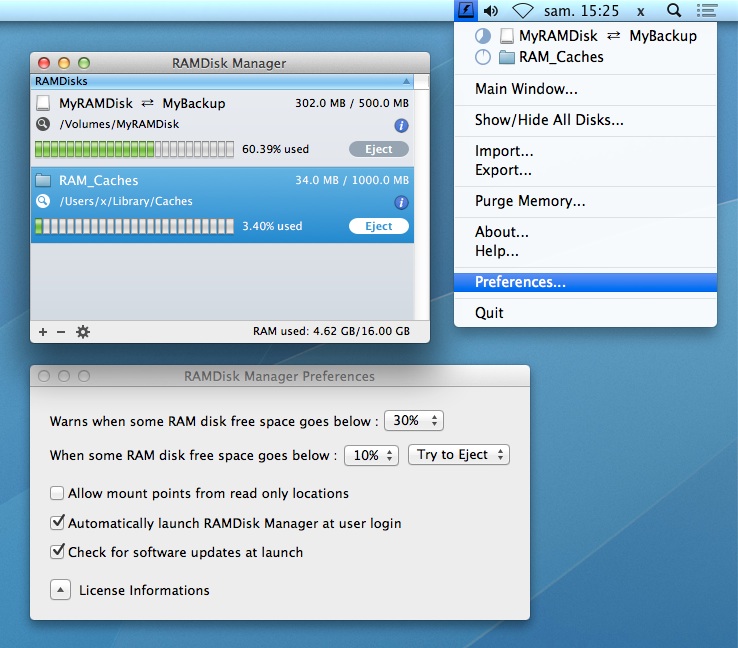Open info for MyRAMDisk
The height and width of the screenshot is (648, 738).
pyautogui.click(x=401, y=126)
